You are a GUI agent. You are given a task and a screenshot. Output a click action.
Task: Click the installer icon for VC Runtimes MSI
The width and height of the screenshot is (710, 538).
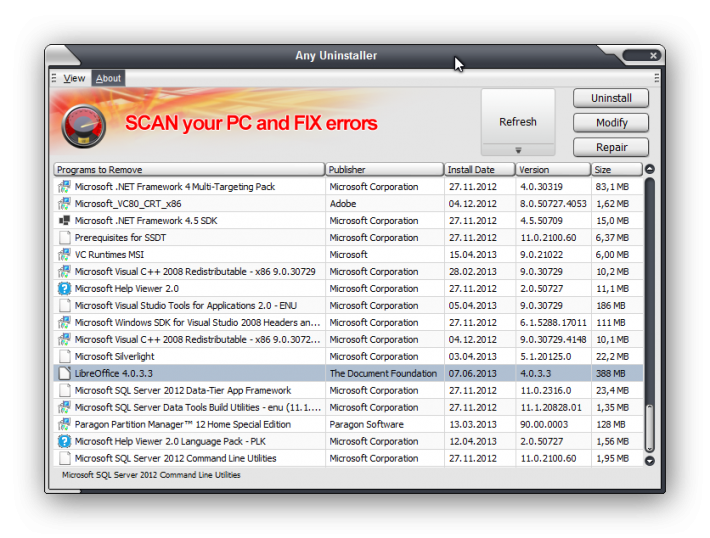coord(64,255)
